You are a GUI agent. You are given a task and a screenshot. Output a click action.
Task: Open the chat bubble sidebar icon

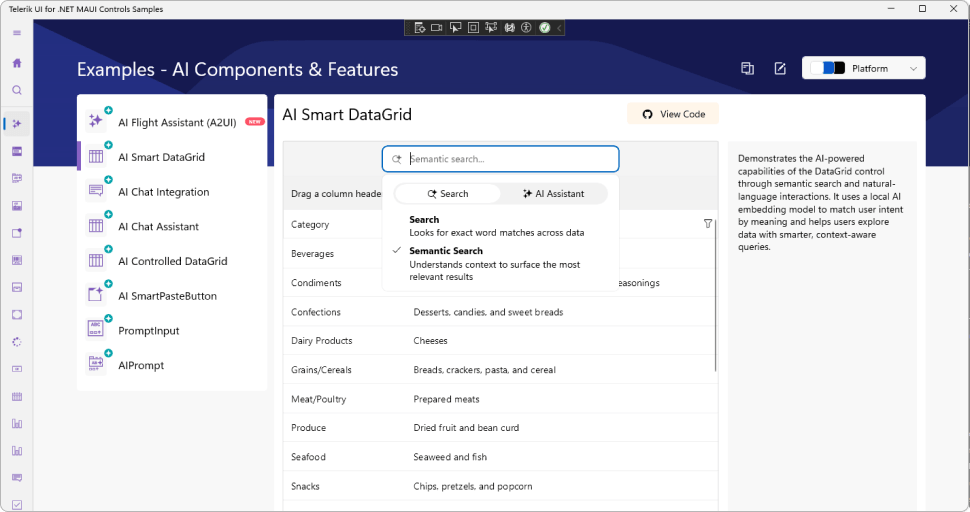point(17,477)
